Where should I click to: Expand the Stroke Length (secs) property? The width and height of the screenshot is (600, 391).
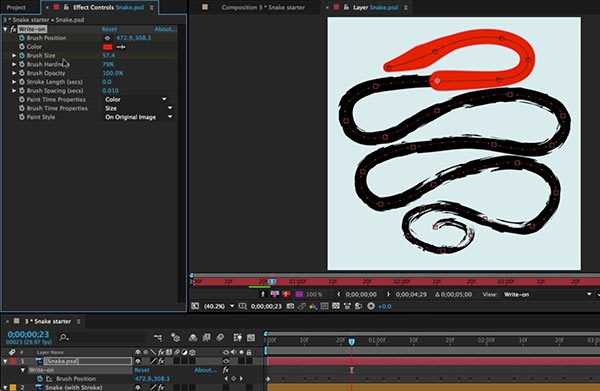[14, 82]
